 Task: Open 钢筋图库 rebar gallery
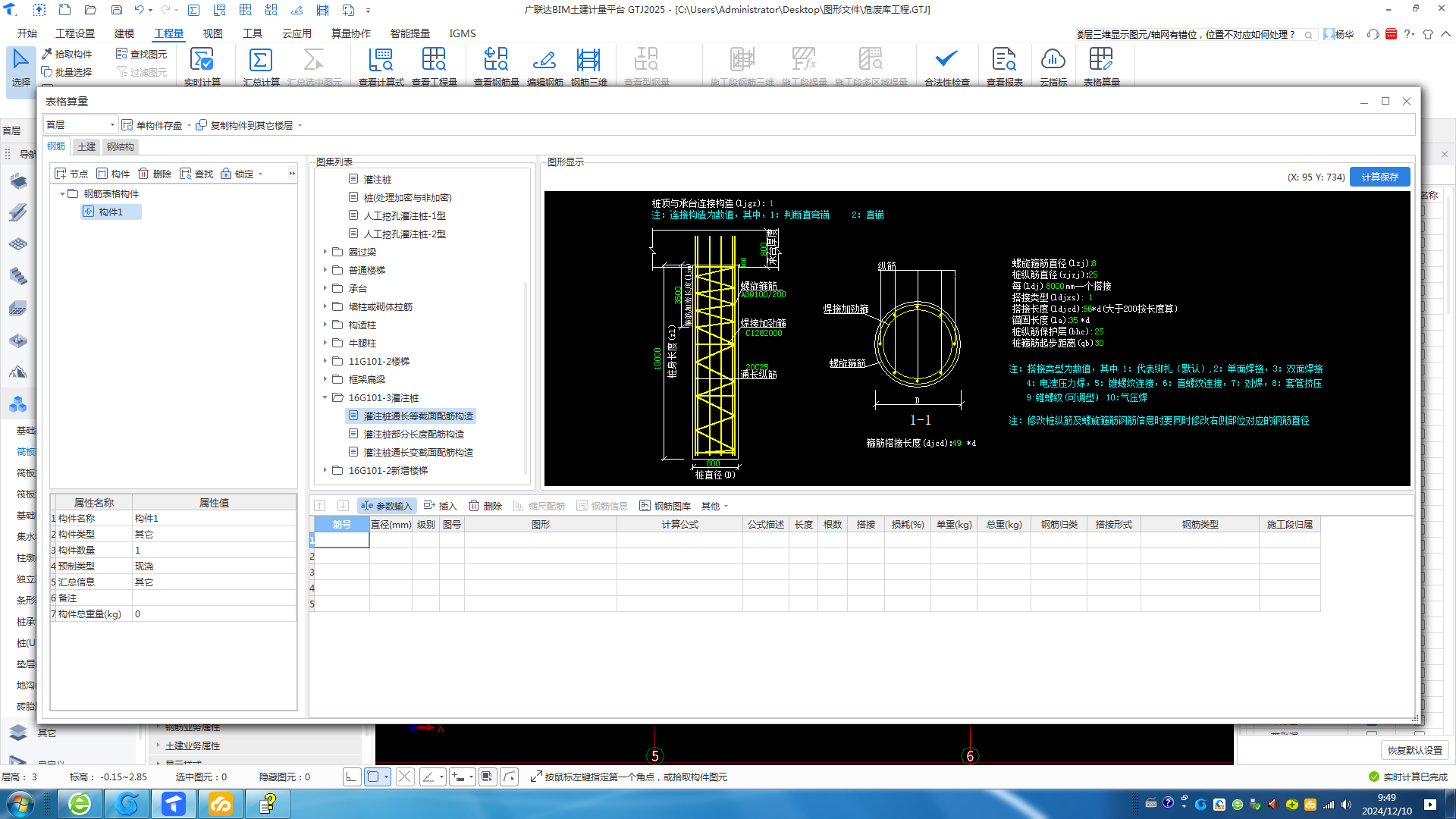tap(665, 506)
